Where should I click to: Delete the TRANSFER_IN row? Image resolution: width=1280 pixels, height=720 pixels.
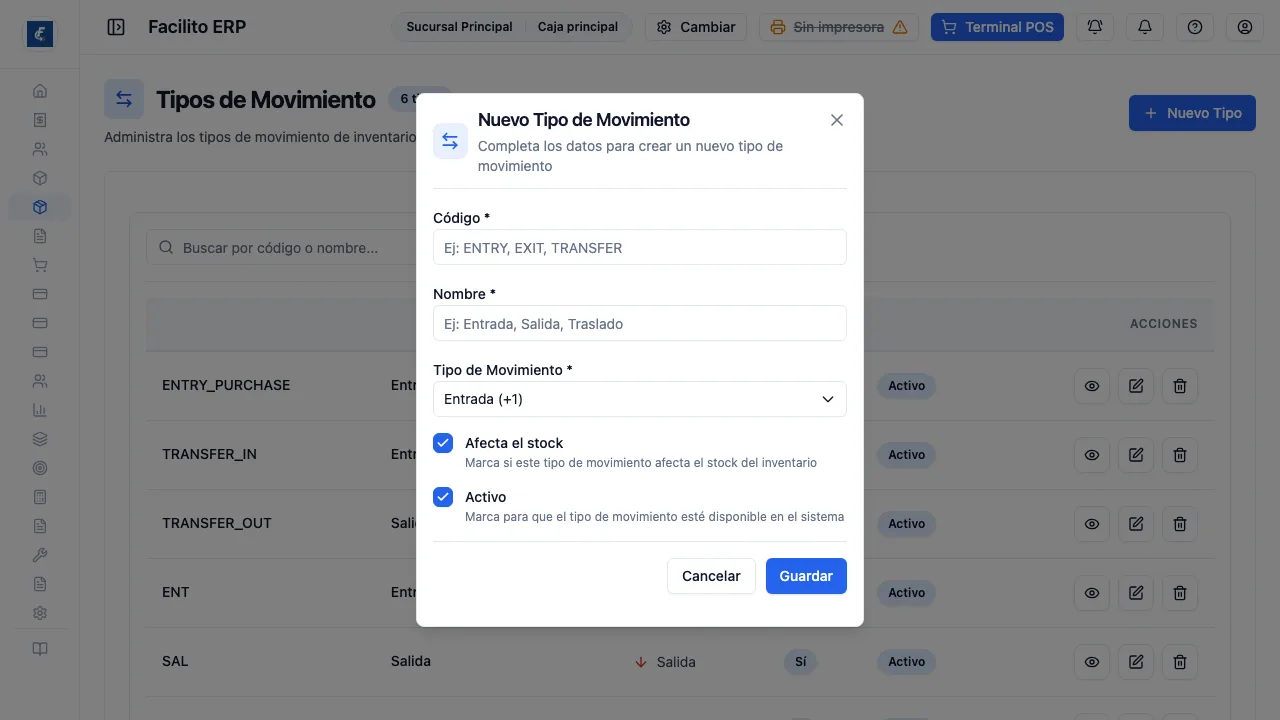[1180, 455]
